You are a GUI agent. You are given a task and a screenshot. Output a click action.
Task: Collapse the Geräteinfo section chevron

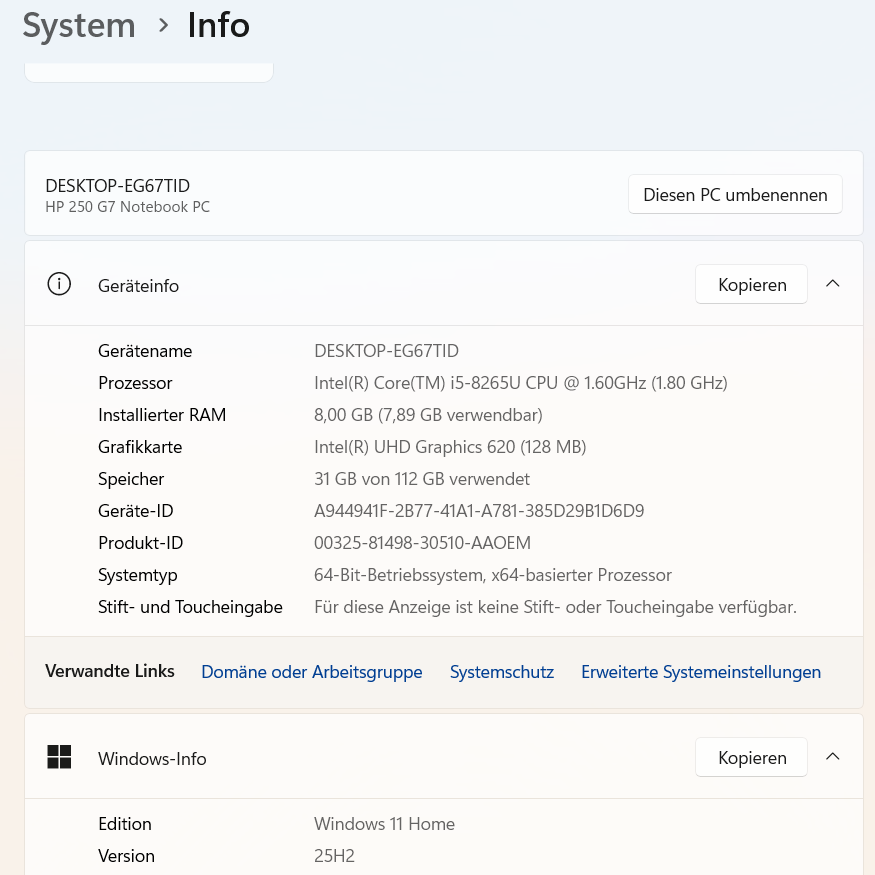(x=832, y=283)
